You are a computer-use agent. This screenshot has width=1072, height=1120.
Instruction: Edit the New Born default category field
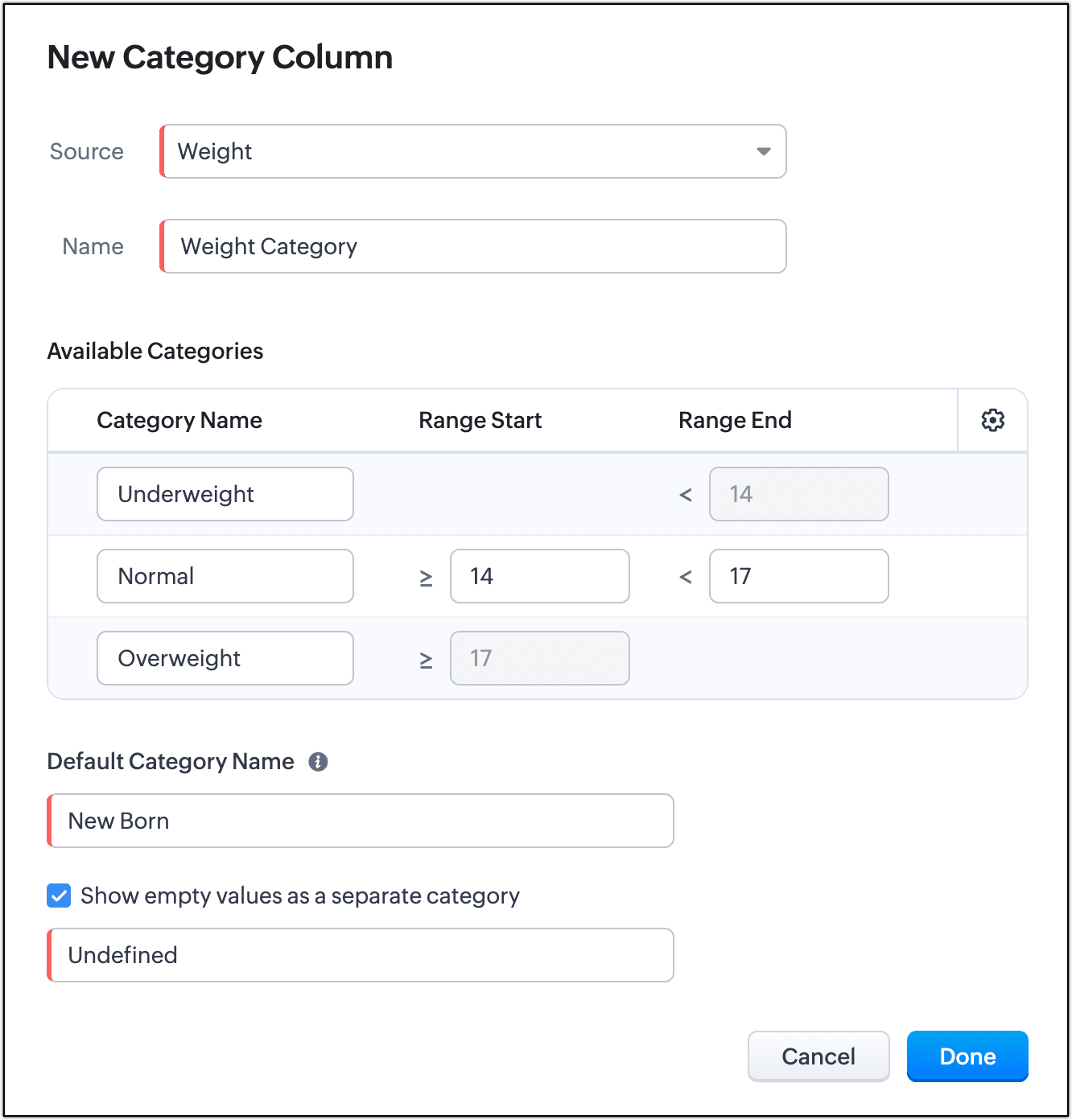click(x=361, y=821)
